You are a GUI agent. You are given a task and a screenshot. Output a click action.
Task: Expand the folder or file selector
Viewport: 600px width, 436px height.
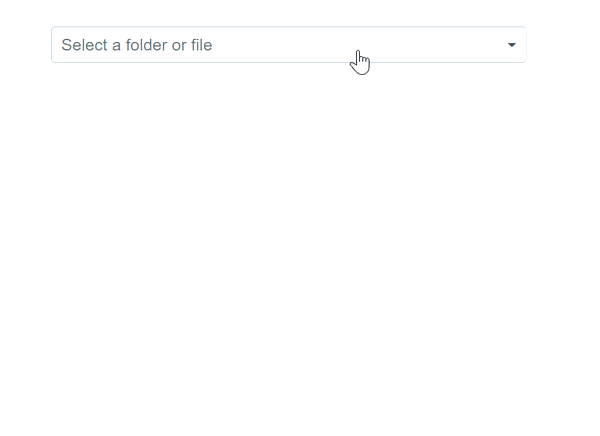tap(289, 44)
